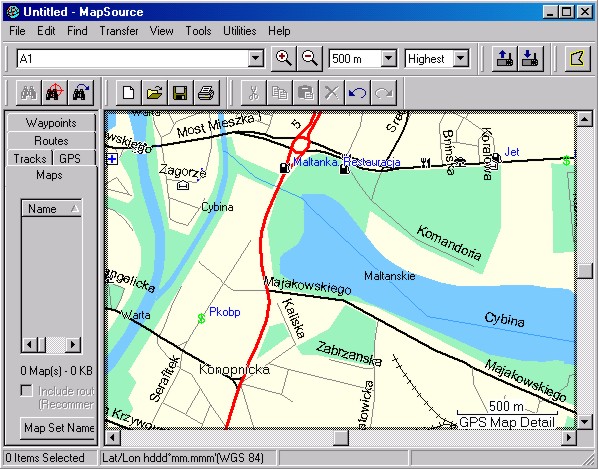Open the View menu
Viewport: 598px width, 469px height.
click(161, 31)
